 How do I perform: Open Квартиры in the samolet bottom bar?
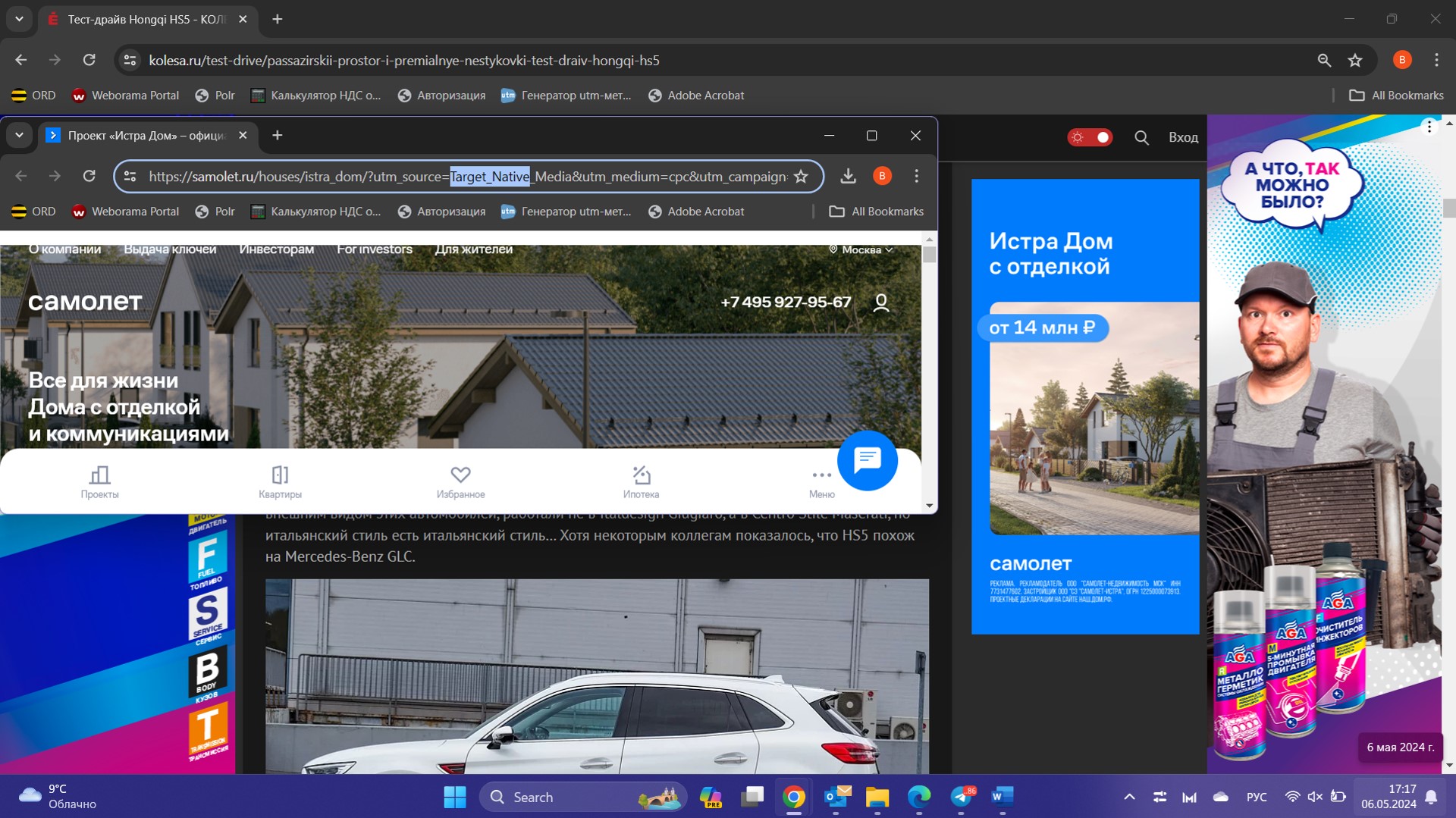tap(280, 482)
